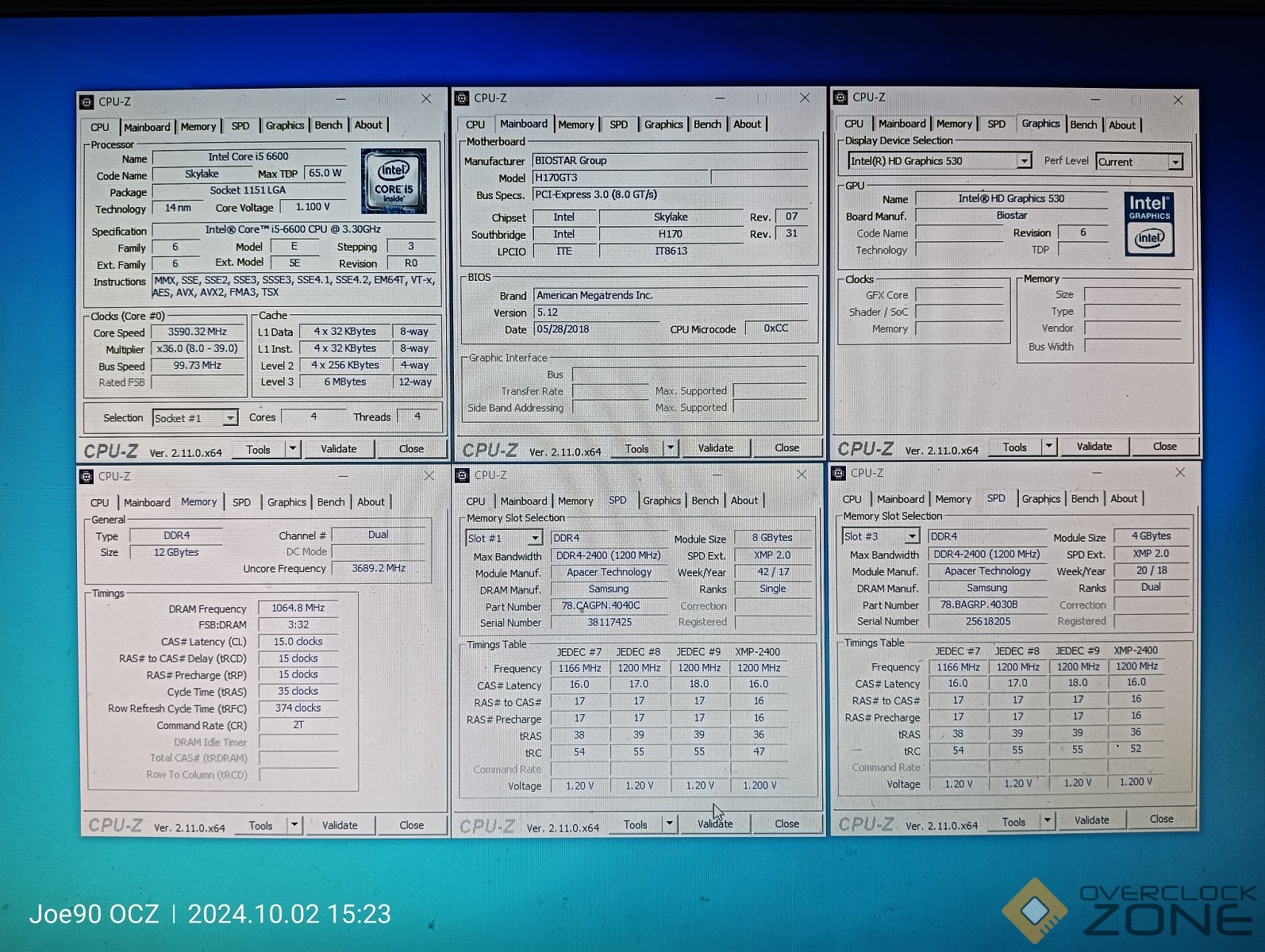Expand the Intel HD Graphics 530 device dropdown
The width and height of the screenshot is (1265, 952).
(x=1024, y=161)
